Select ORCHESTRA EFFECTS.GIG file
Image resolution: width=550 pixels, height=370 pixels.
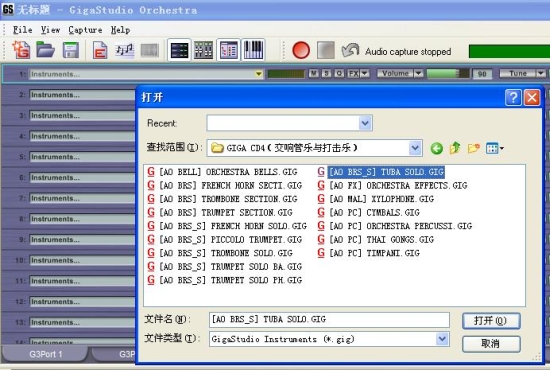click(398, 186)
